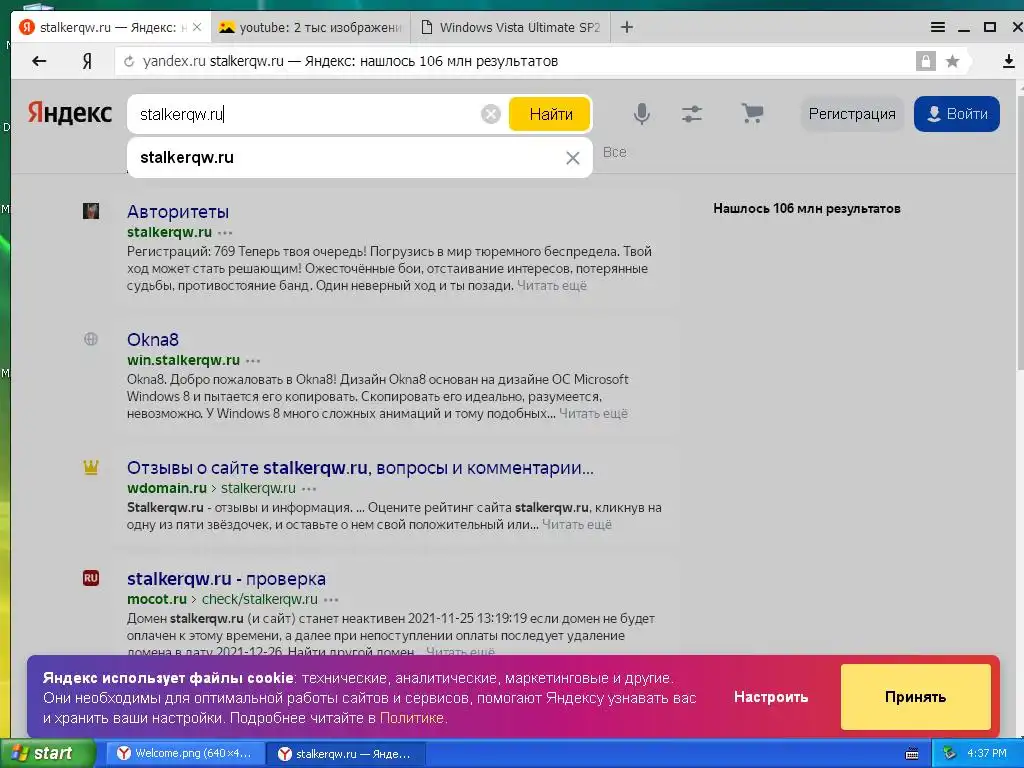Accept cookies with the Принять button
Image resolution: width=1024 pixels, height=768 pixels.
(916, 697)
